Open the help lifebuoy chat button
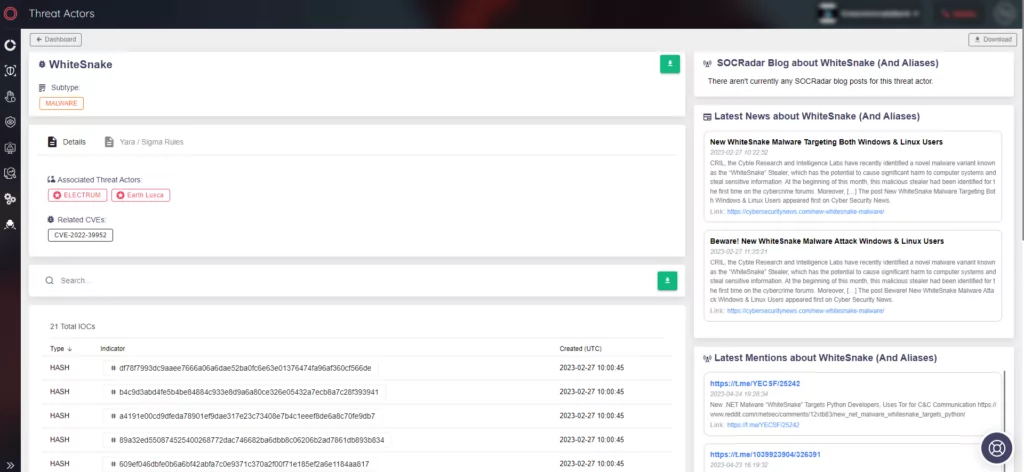The image size is (1024, 472). click(x=997, y=448)
